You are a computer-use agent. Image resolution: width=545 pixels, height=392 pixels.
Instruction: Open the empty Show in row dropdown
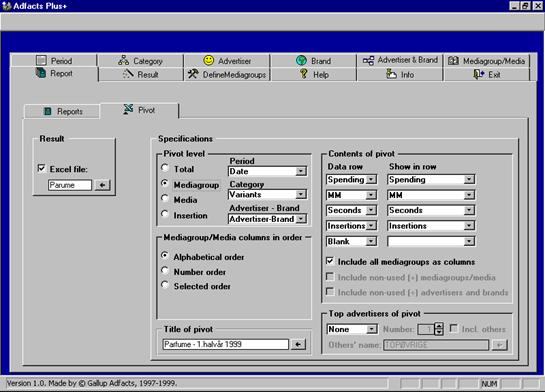coord(469,241)
